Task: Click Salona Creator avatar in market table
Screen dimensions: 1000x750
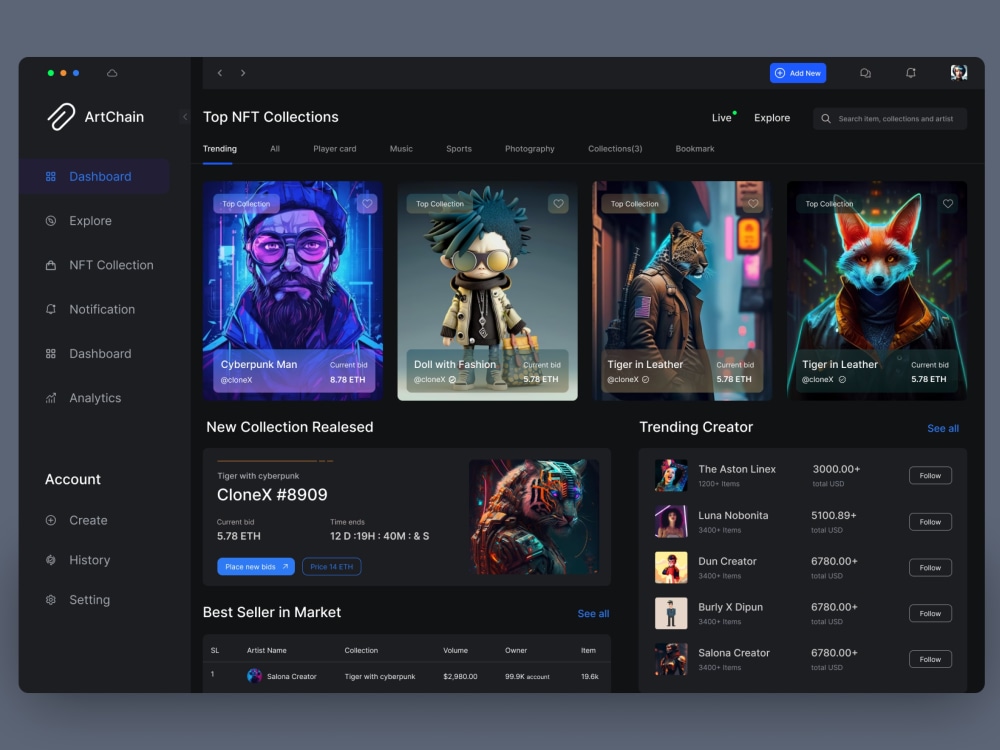Action: [254, 676]
